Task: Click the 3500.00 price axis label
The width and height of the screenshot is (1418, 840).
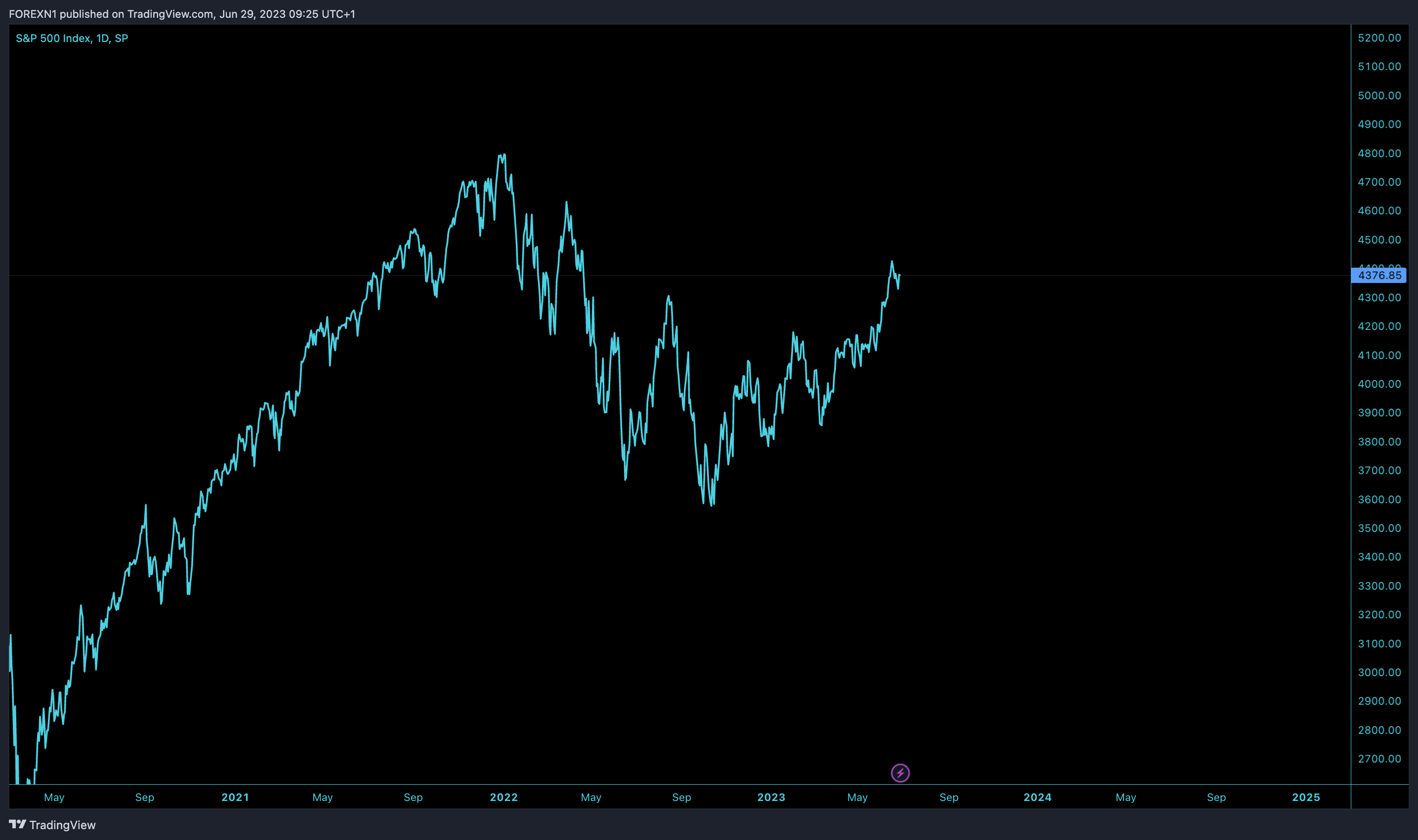Action: point(1379,528)
